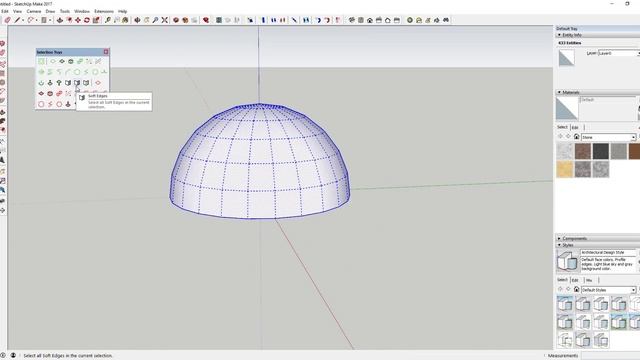Click the Zoom Extents tool
Screen dimensions: 640x360
coord(164,20)
